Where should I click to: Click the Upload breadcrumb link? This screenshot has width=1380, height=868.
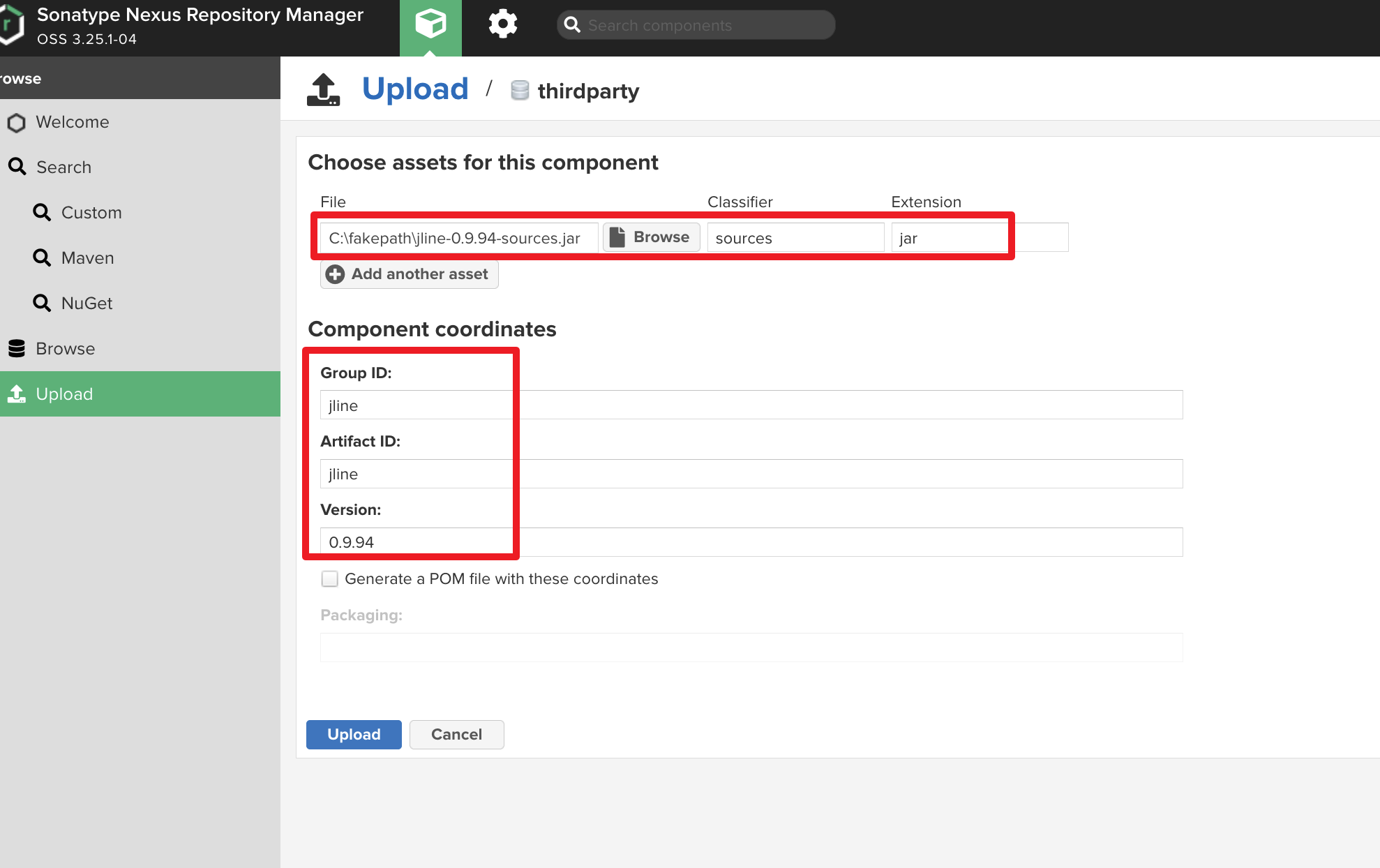point(415,89)
